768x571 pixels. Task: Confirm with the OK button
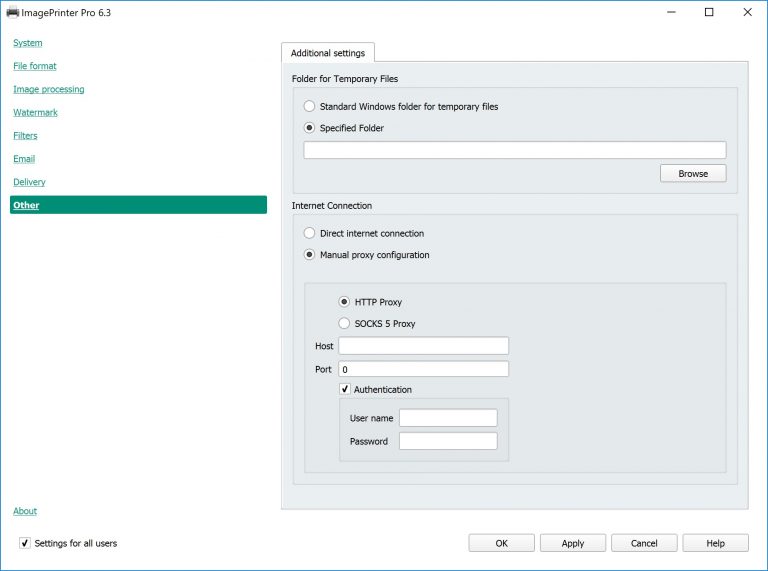click(x=502, y=543)
